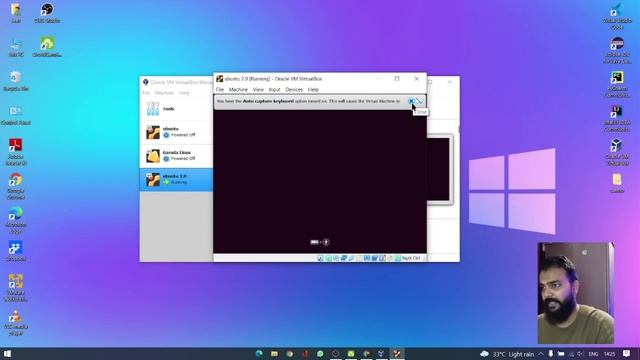Open Help menu in VirtualBox Manager
This screenshot has width=640, height=360.
pos(184,93)
